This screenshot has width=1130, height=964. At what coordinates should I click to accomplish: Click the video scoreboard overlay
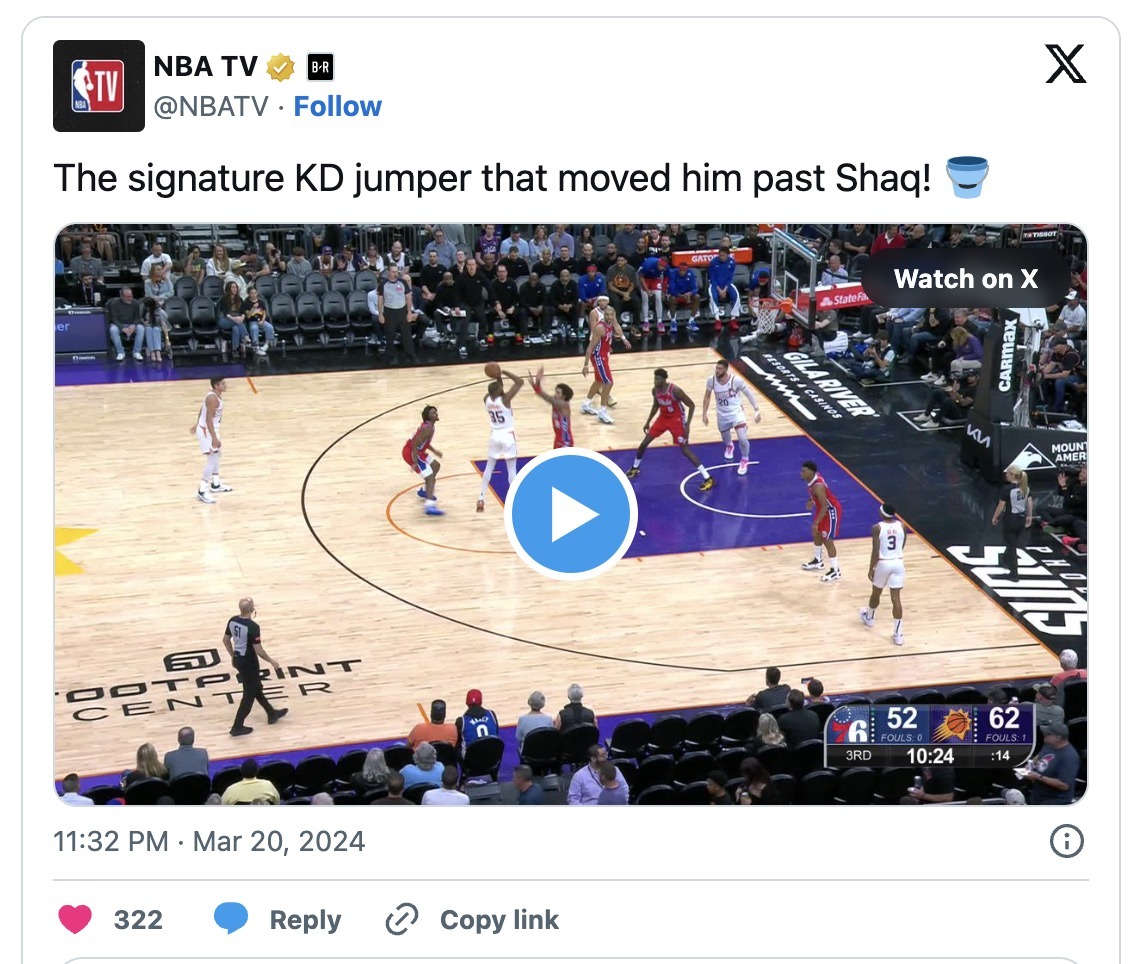930,735
